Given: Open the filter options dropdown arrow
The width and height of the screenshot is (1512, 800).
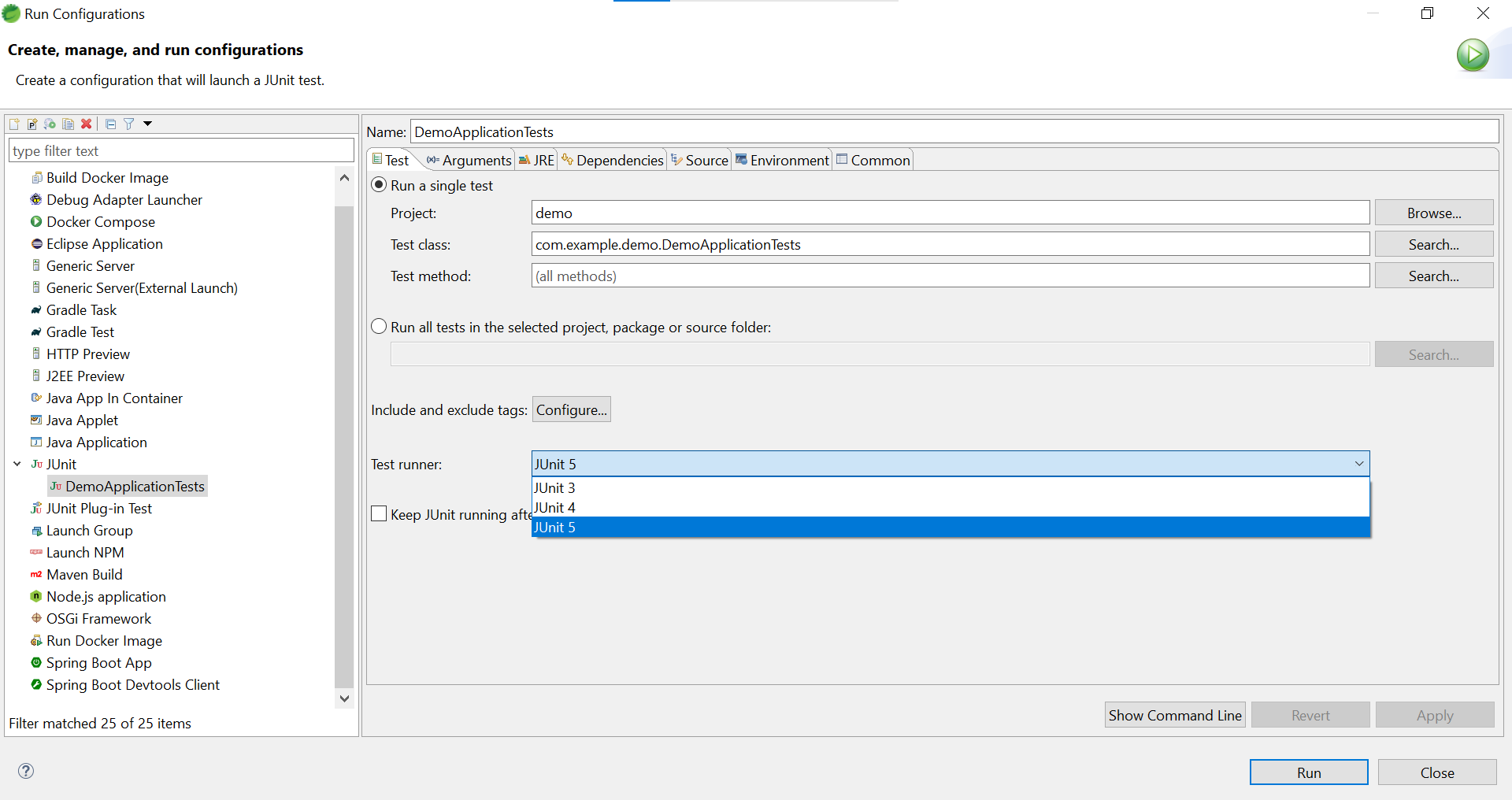Looking at the screenshot, I should click(x=147, y=124).
